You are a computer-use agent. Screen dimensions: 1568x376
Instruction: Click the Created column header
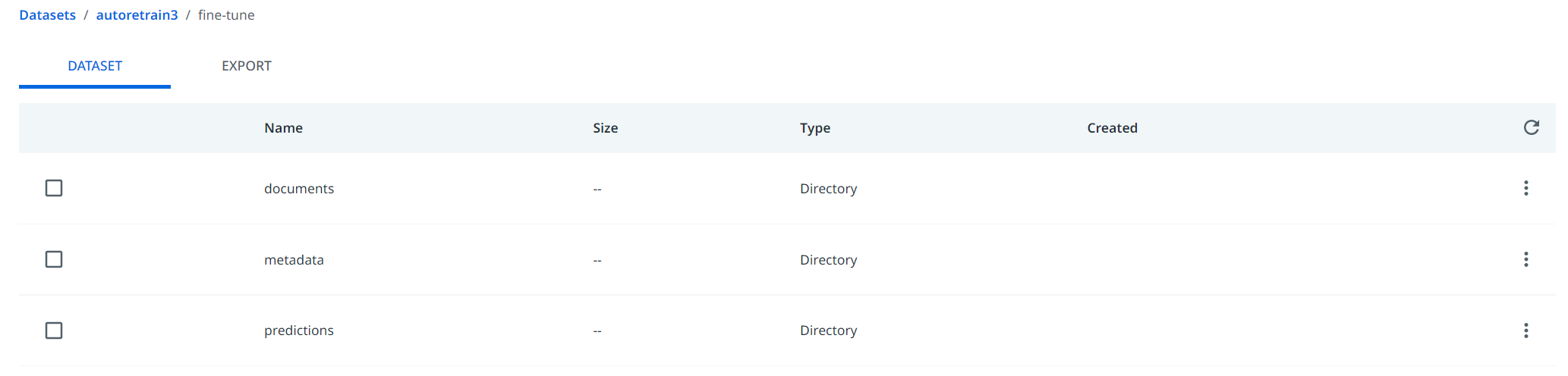1112,128
